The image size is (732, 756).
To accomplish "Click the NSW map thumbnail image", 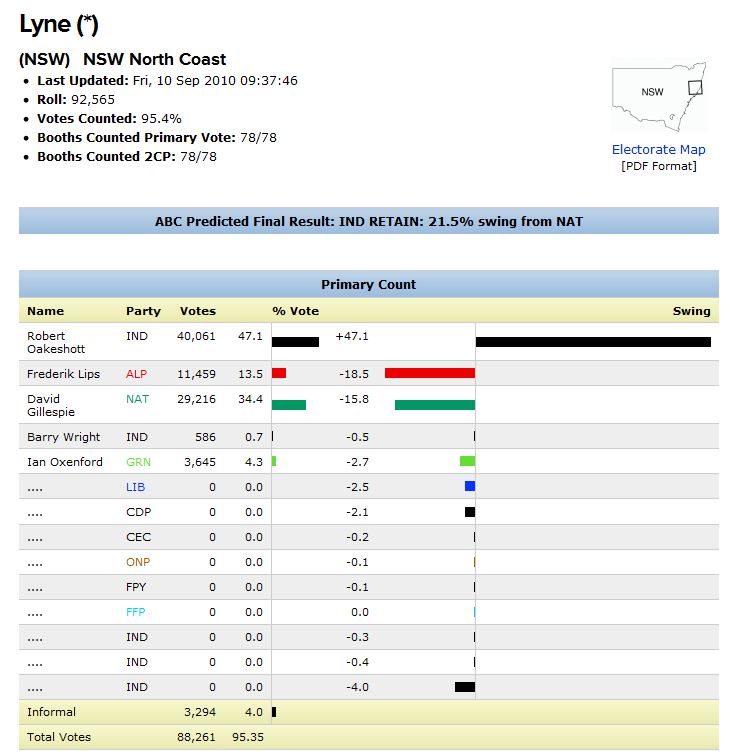I will (658, 98).
